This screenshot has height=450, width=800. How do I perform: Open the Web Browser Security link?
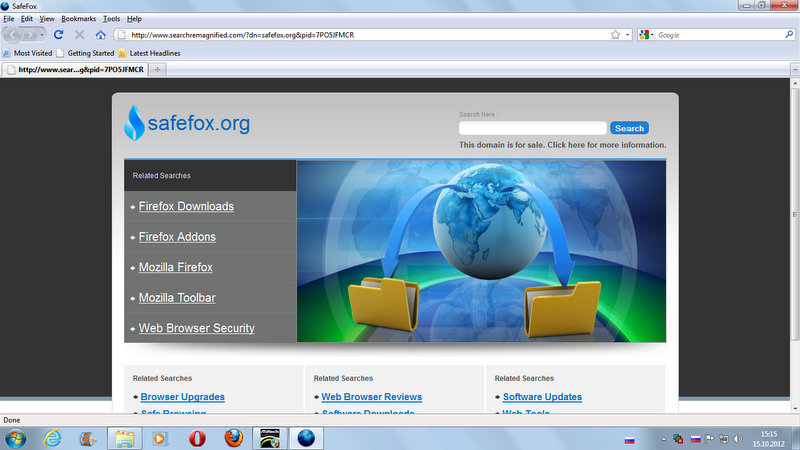(x=196, y=328)
